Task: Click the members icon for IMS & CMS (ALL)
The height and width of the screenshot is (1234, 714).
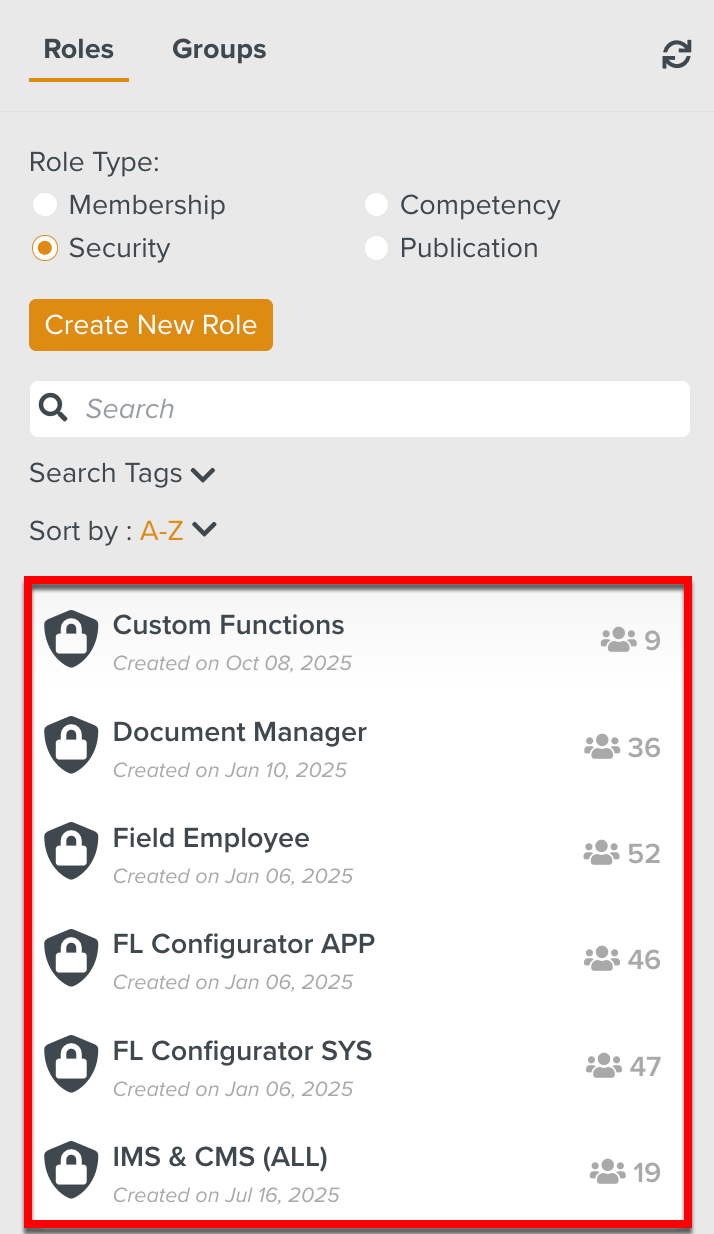Action: coord(607,1172)
